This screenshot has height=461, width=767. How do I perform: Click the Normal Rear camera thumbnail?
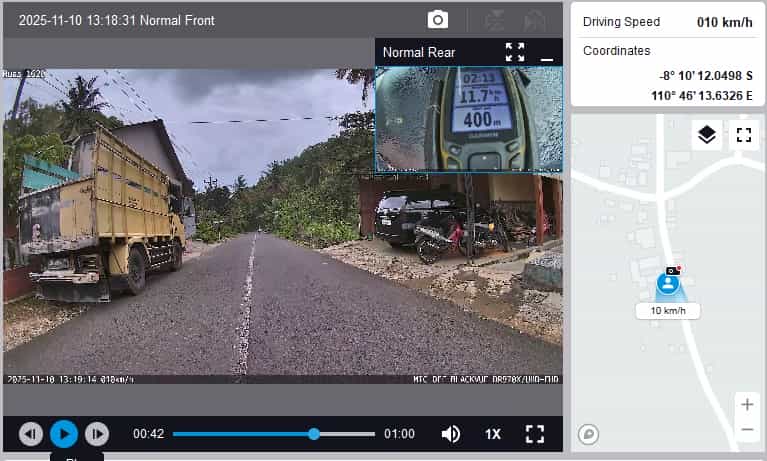point(468,118)
